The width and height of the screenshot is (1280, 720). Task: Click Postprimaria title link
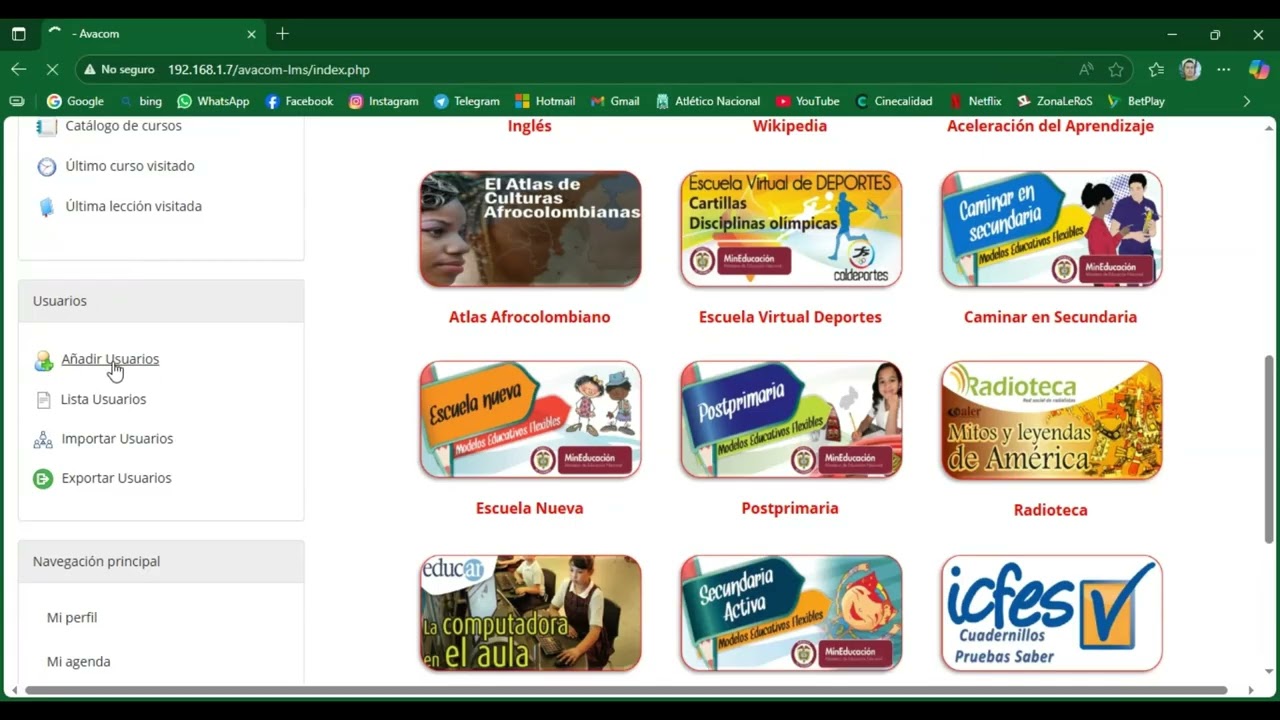790,508
